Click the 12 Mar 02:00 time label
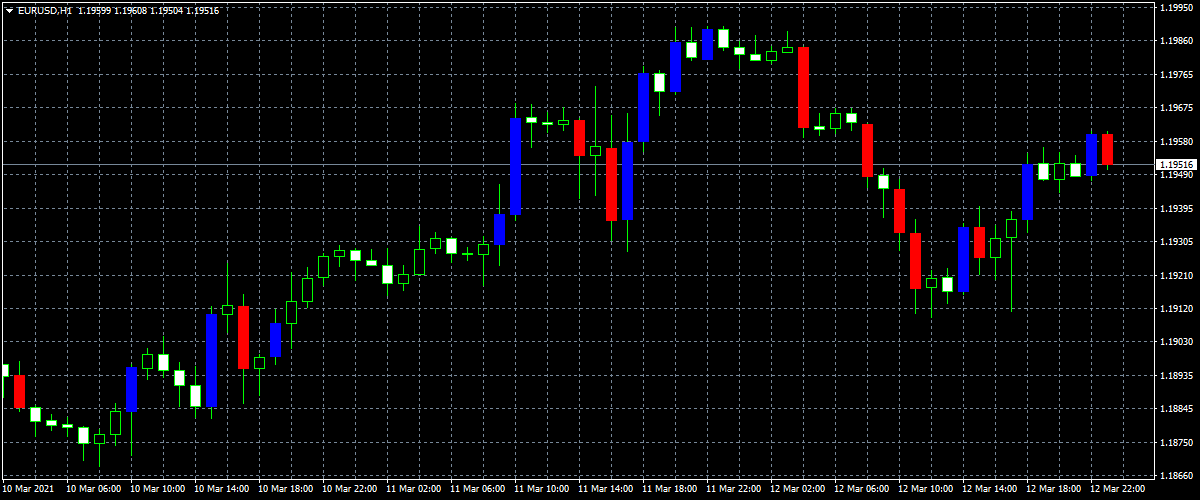 [x=800, y=490]
